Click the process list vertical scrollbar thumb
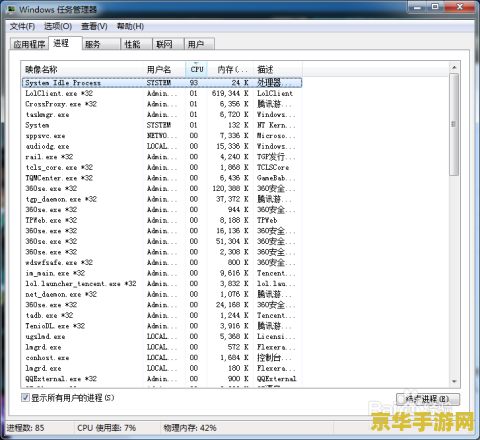The height and width of the screenshot is (440, 480). (454, 124)
